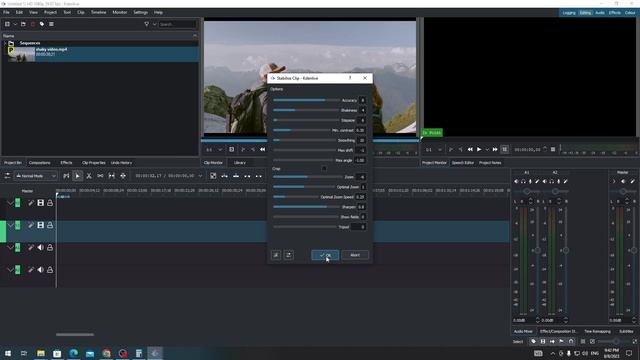Open the Monitor menu
Screen dimensions: 640x360
click(120, 12)
